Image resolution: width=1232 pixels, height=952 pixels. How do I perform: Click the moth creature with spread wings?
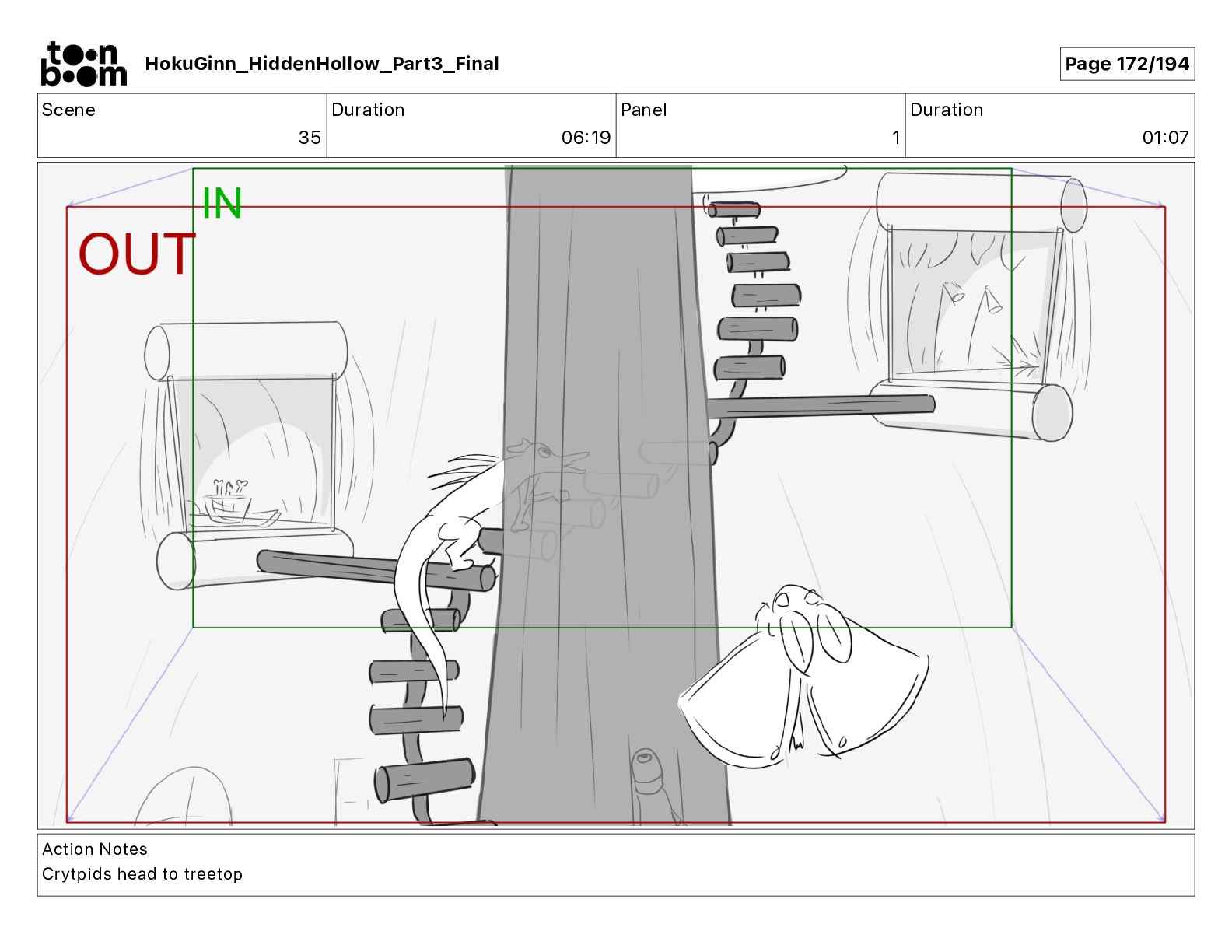(x=803, y=677)
